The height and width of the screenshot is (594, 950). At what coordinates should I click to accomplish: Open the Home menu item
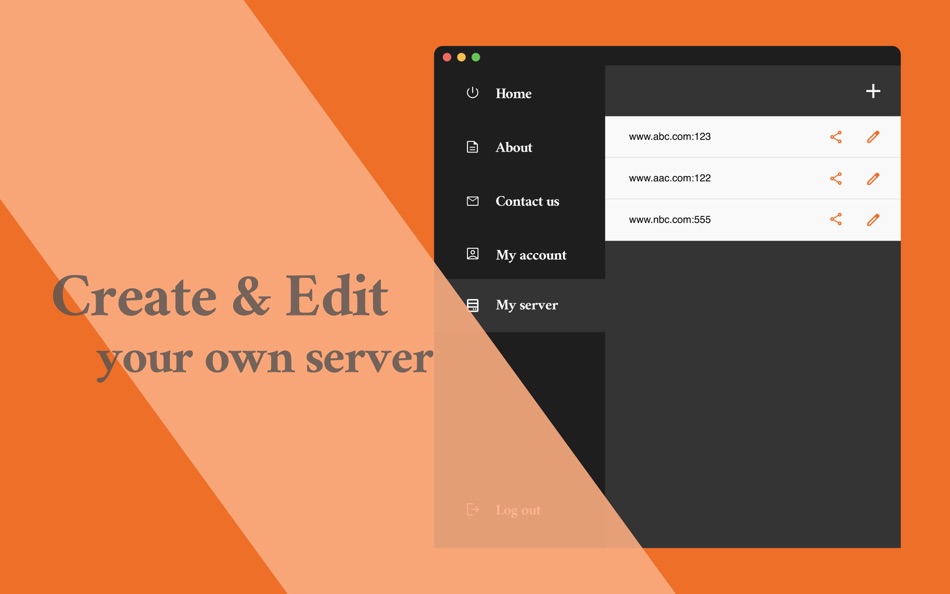point(513,93)
